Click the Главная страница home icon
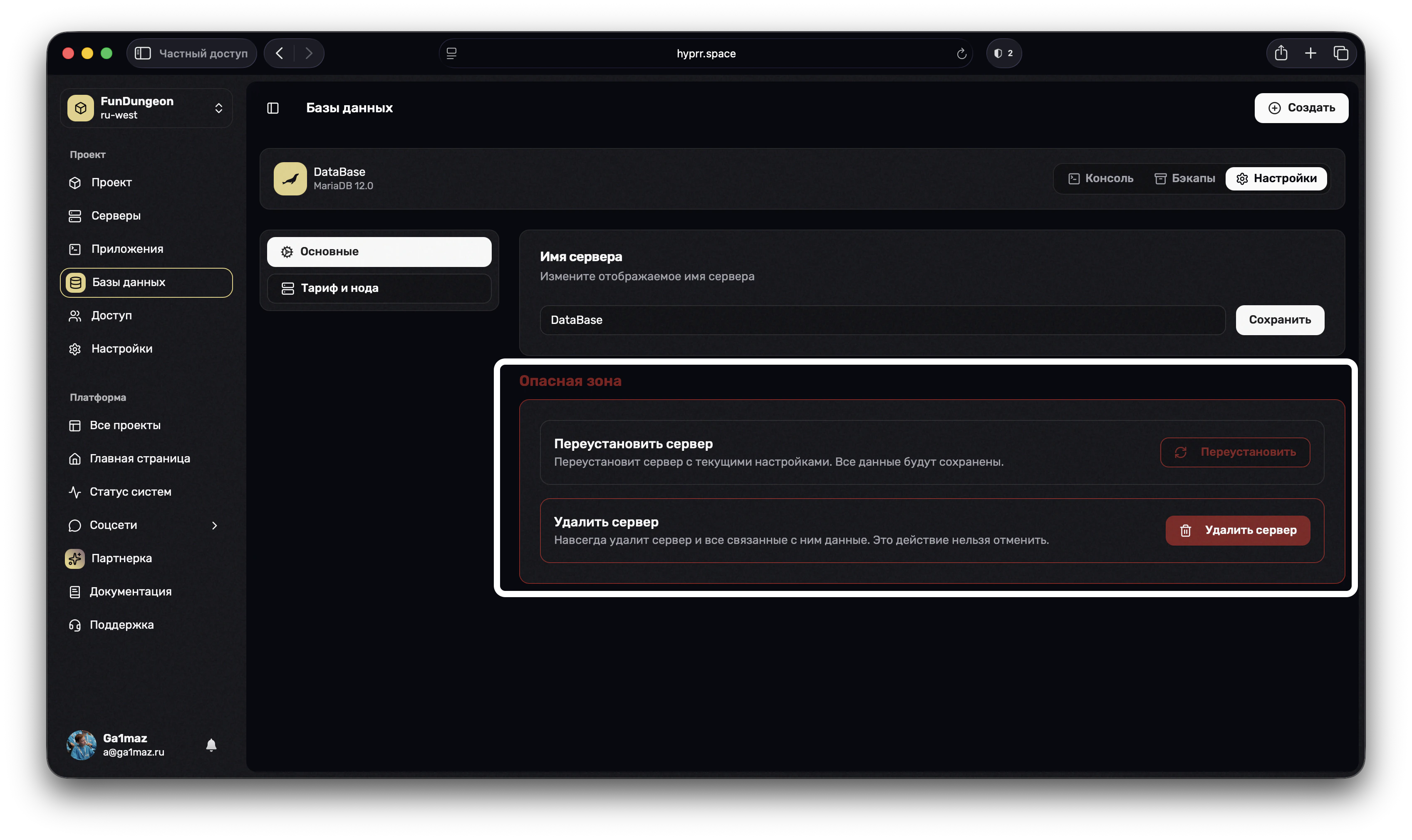The width and height of the screenshot is (1412, 840). point(75,459)
